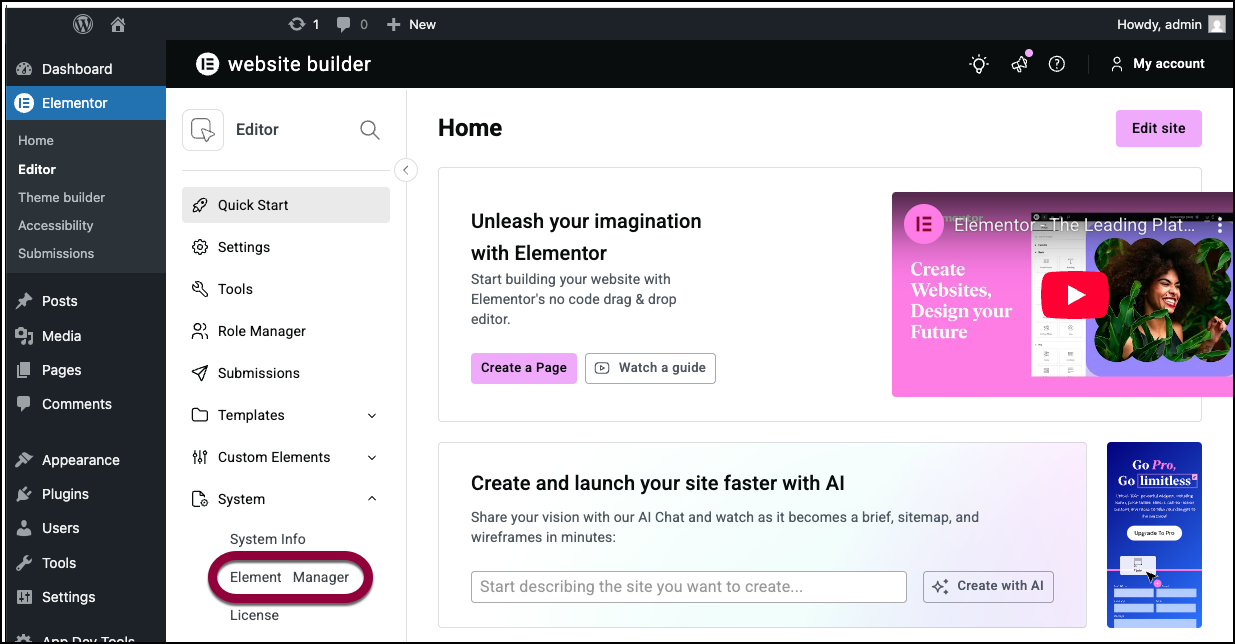This screenshot has width=1235, height=644.
Task: Collapse the System section
Action: [x=372, y=499]
